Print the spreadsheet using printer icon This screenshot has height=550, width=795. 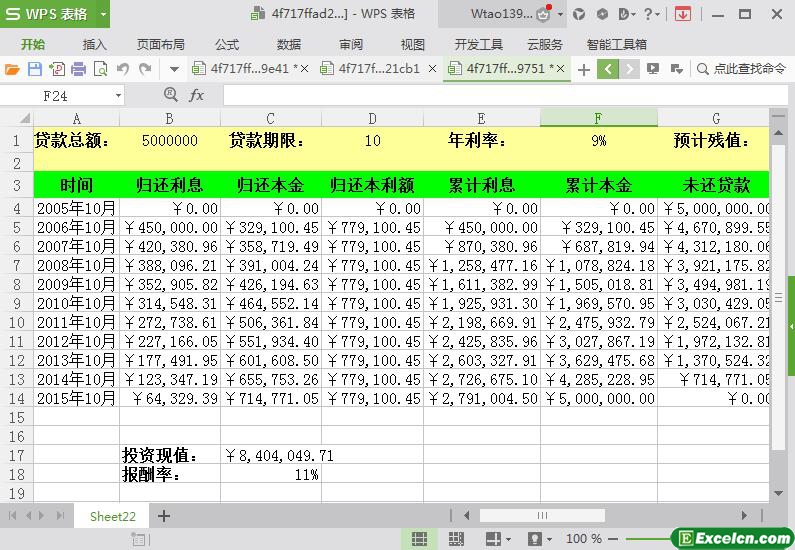tap(78, 68)
